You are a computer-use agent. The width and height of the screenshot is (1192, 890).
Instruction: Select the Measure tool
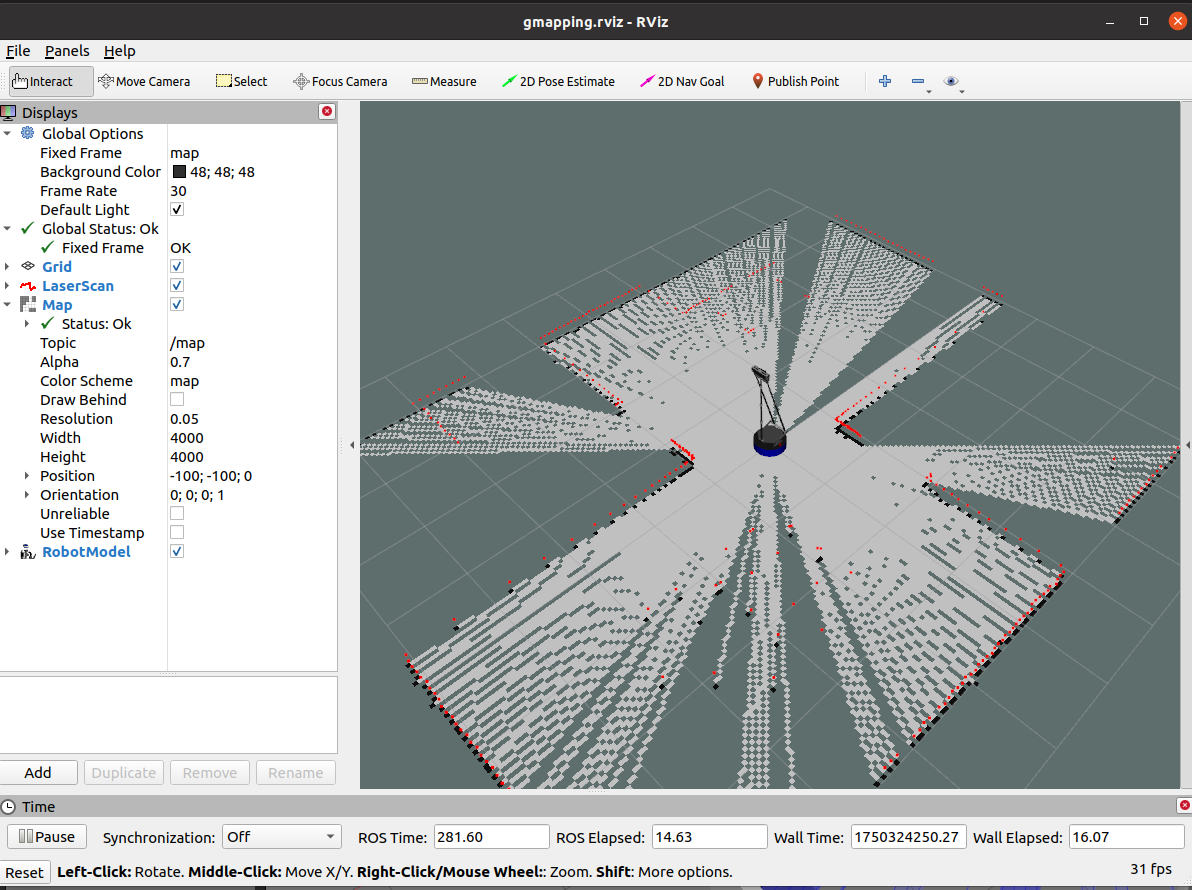click(444, 81)
